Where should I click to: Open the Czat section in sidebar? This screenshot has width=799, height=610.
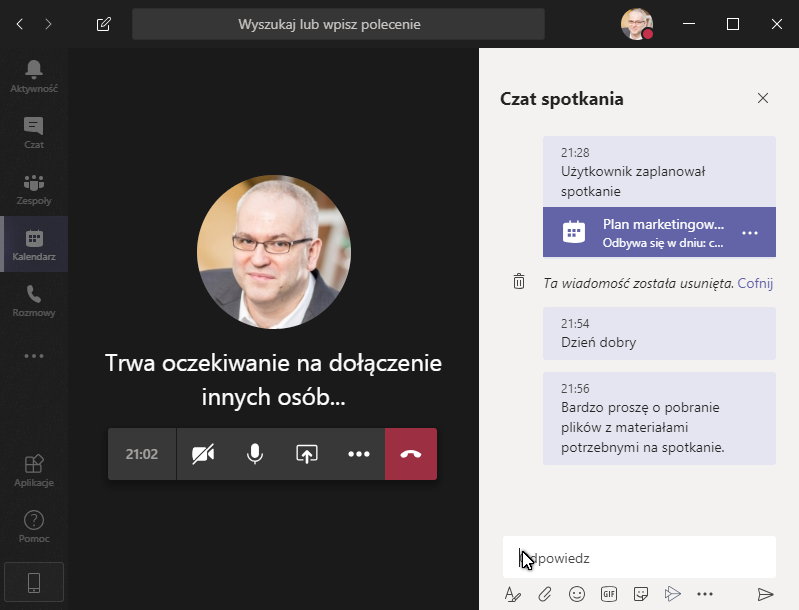[x=34, y=132]
